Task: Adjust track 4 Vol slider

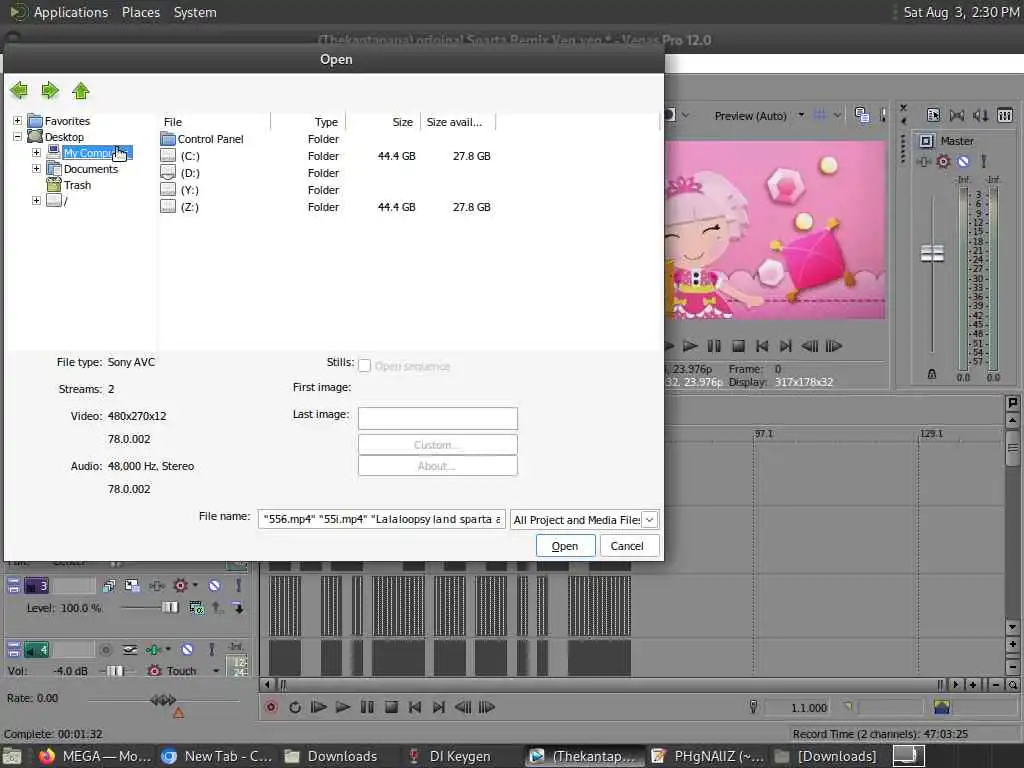Action: (x=115, y=671)
